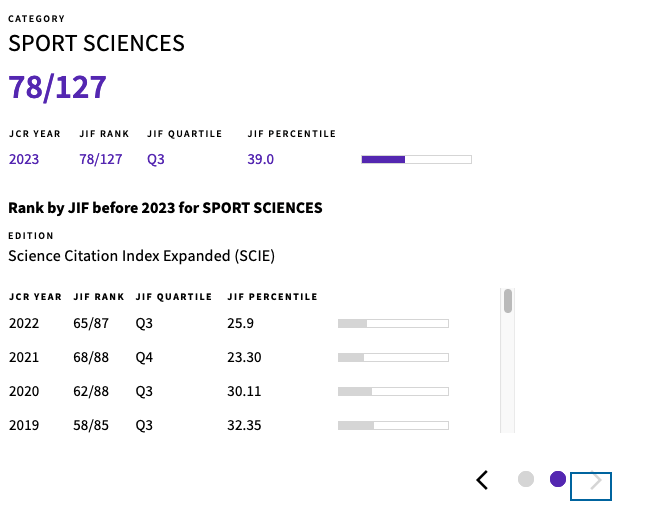653x507 pixels.
Task: Click the 2020 percentile bar
Action: [x=393, y=392]
